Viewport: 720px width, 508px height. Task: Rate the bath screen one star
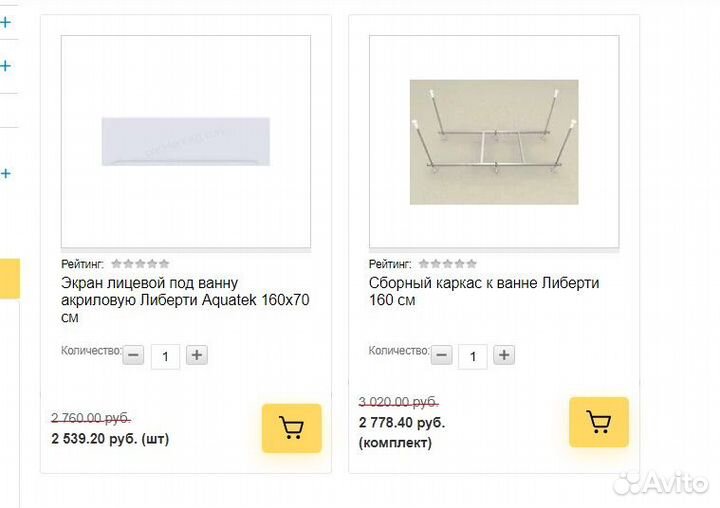pos(116,264)
